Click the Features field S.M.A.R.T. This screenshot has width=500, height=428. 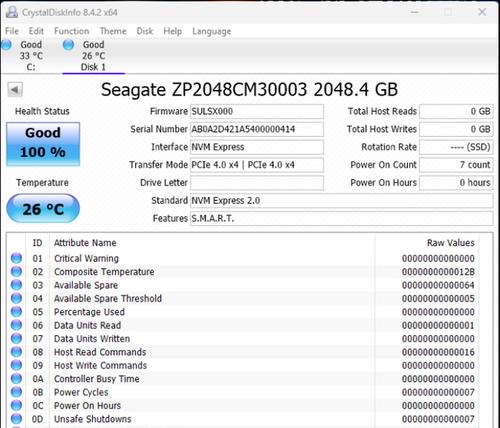pos(342,219)
